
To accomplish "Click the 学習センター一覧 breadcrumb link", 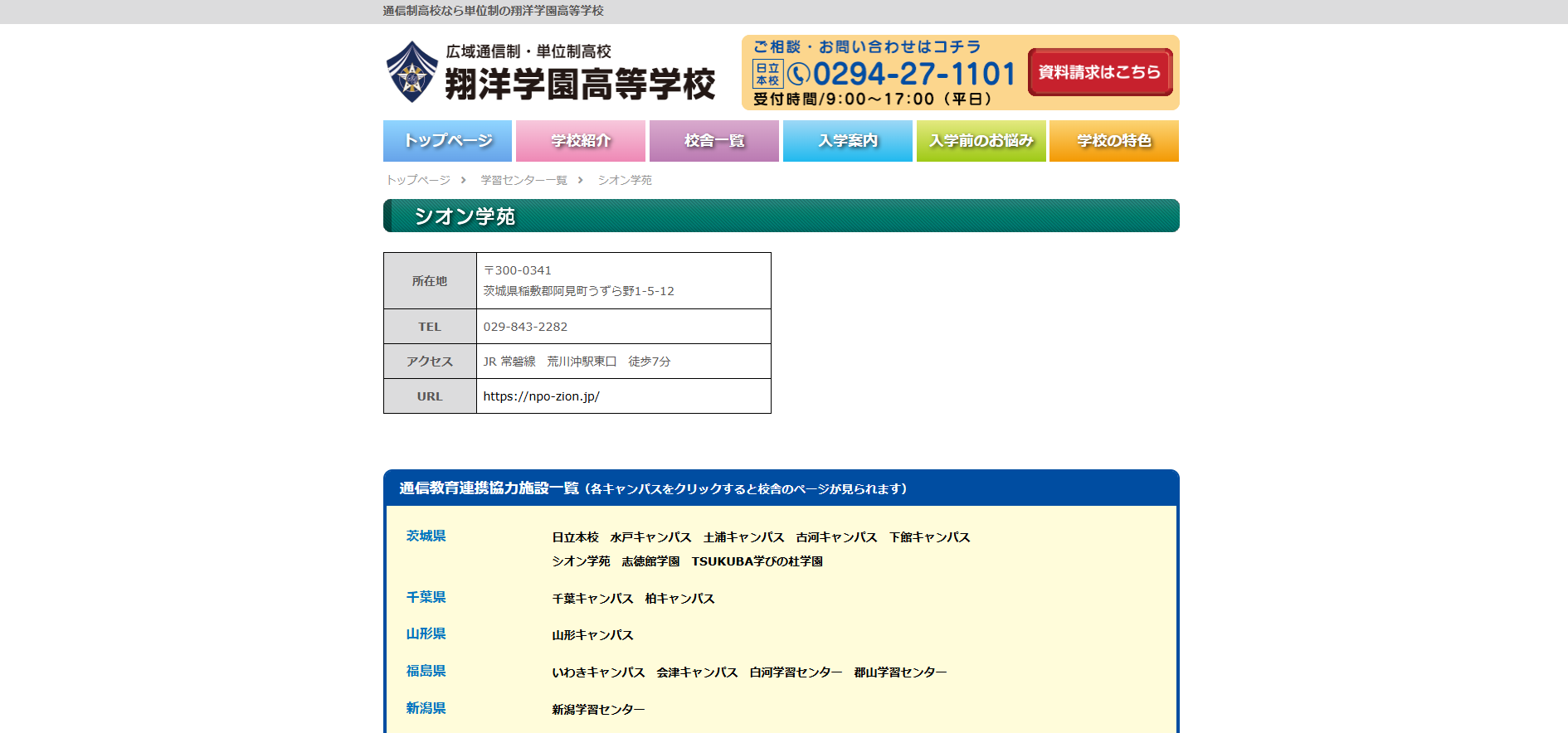I will pyautogui.click(x=523, y=180).
